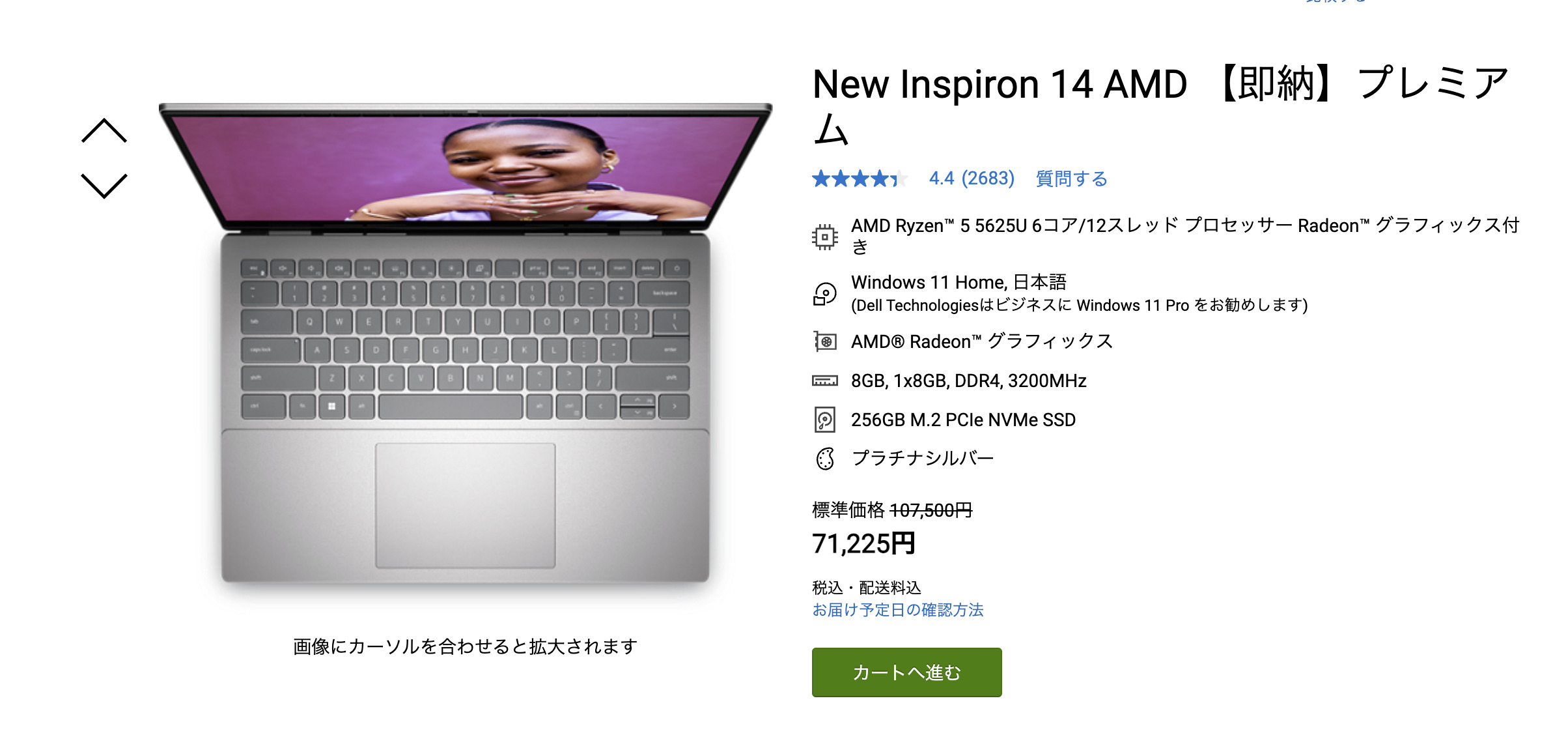1568x735 pixels.
Task: Click the hard drive icon beside 256GB SSD
Action: 825,420
